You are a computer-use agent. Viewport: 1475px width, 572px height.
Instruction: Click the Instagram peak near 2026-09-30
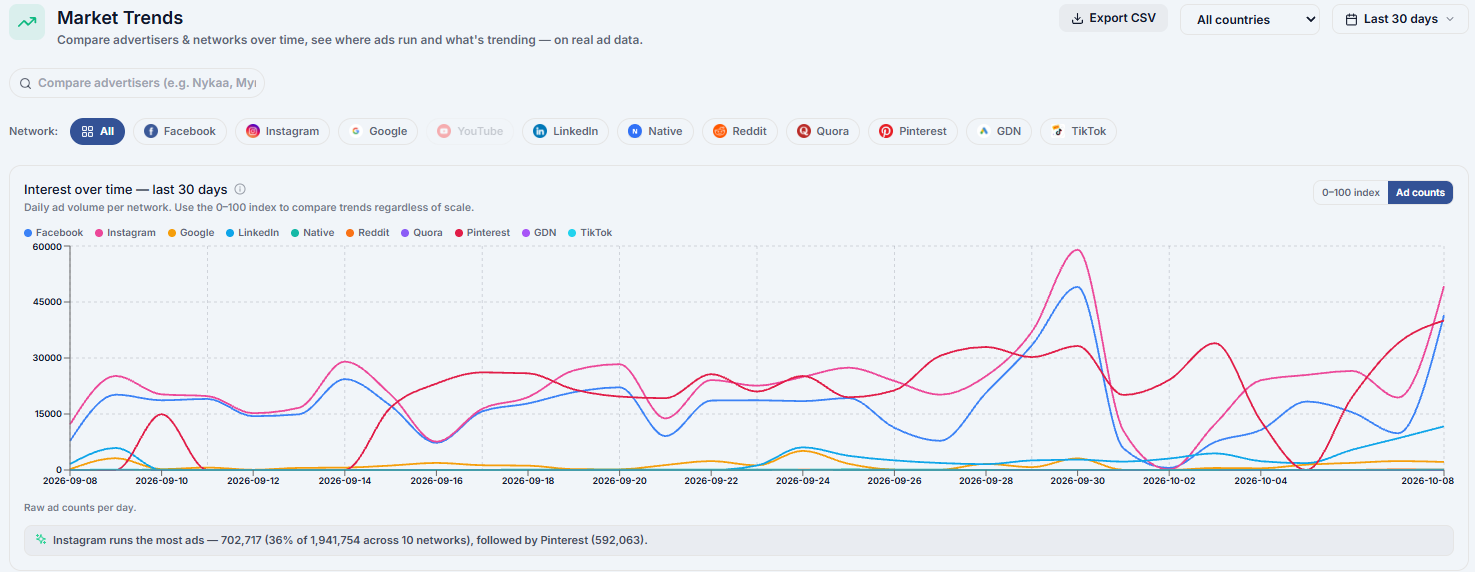click(x=1076, y=250)
